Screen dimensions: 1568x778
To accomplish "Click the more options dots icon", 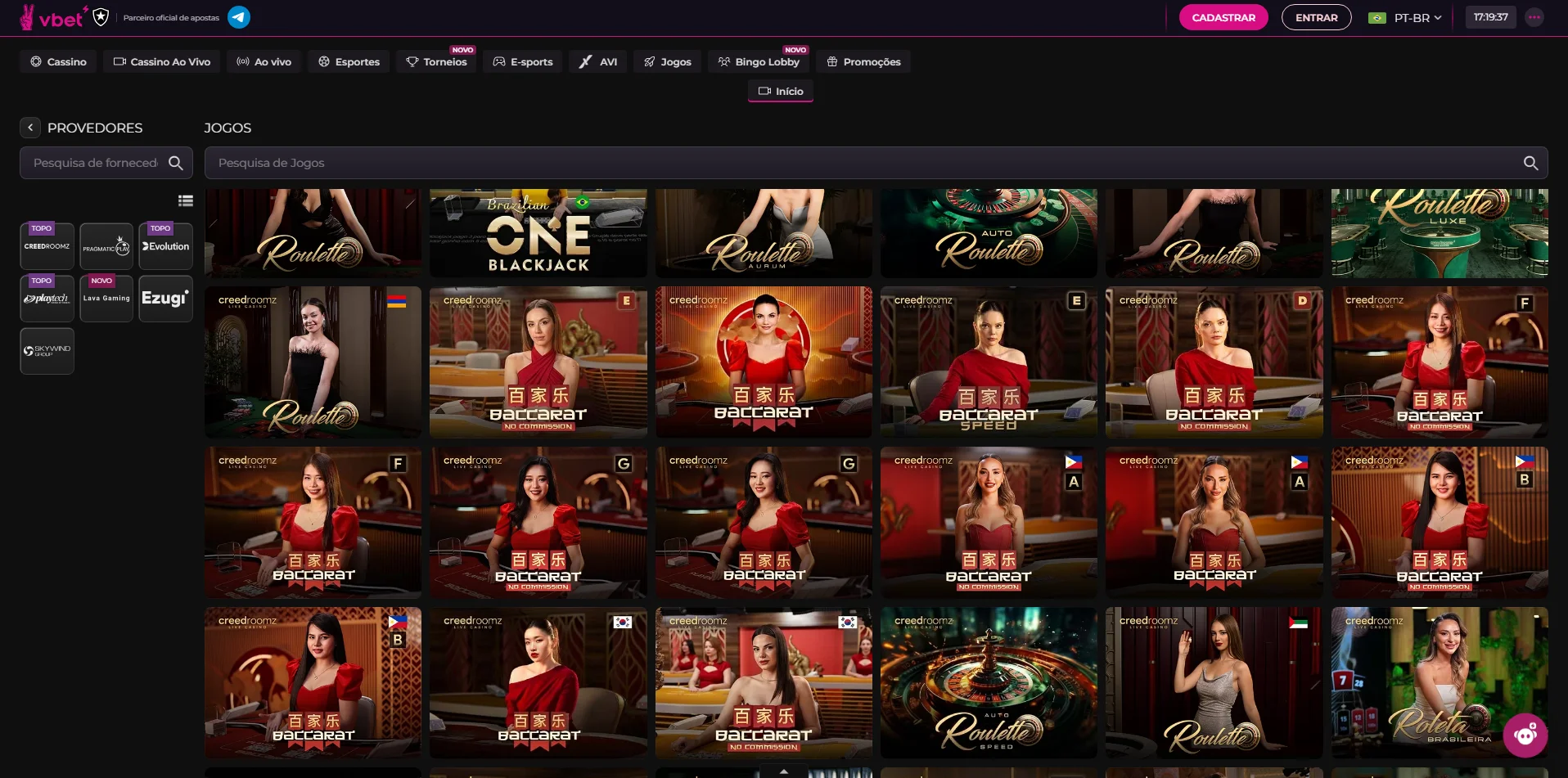I will point(1534,17).
